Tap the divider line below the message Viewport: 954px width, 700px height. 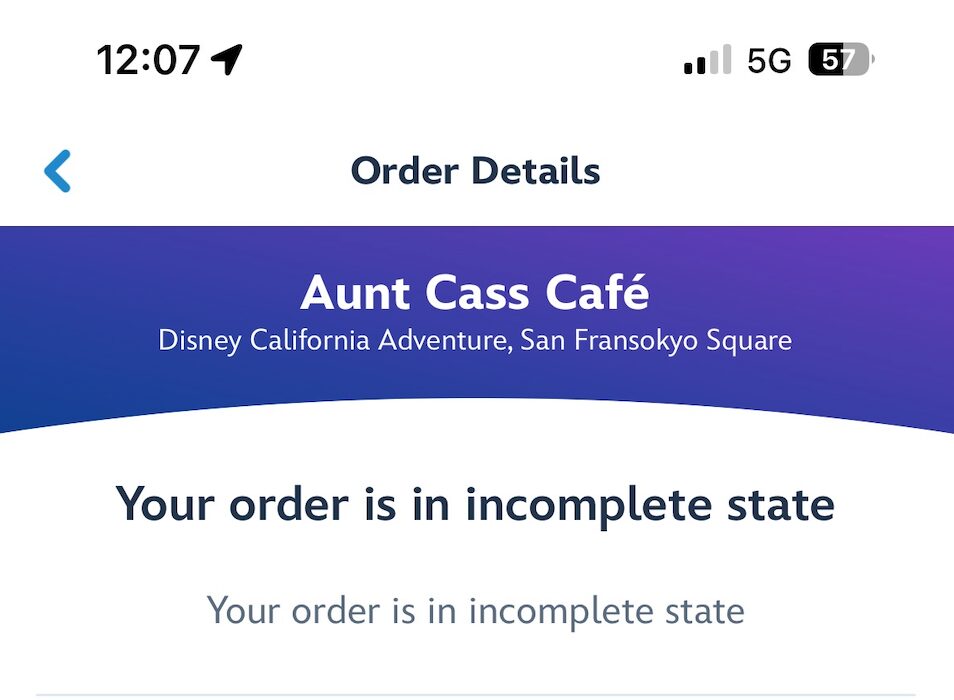[475, 694]
